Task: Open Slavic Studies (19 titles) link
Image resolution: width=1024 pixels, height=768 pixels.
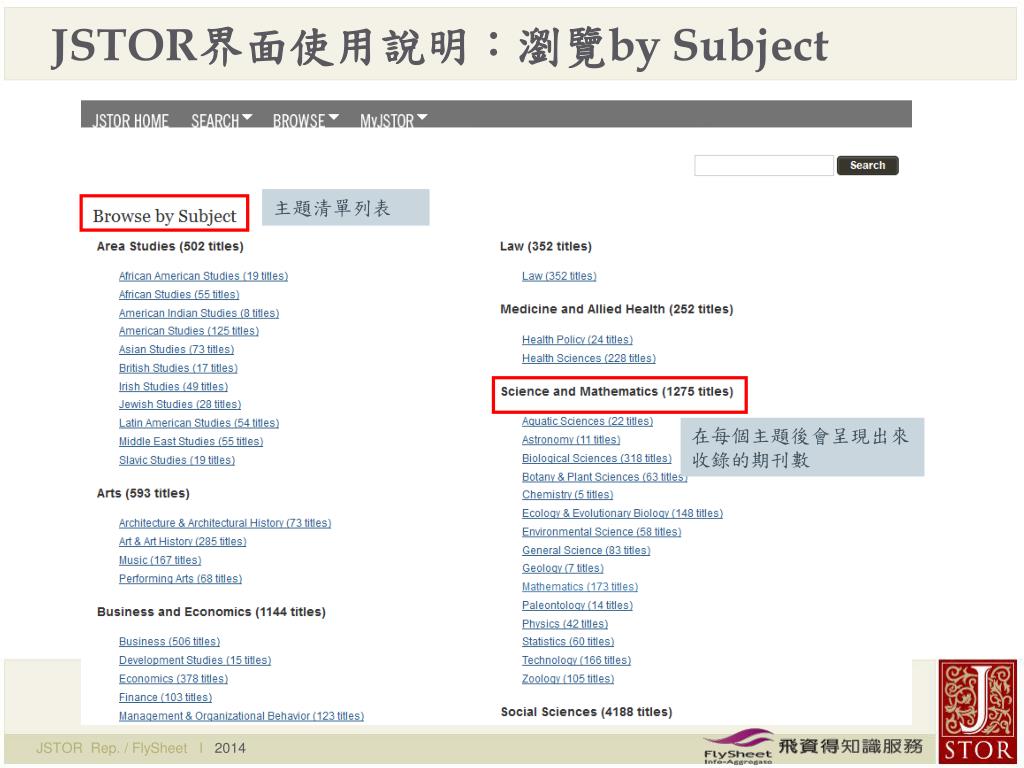Action: [x=176, y=460]
